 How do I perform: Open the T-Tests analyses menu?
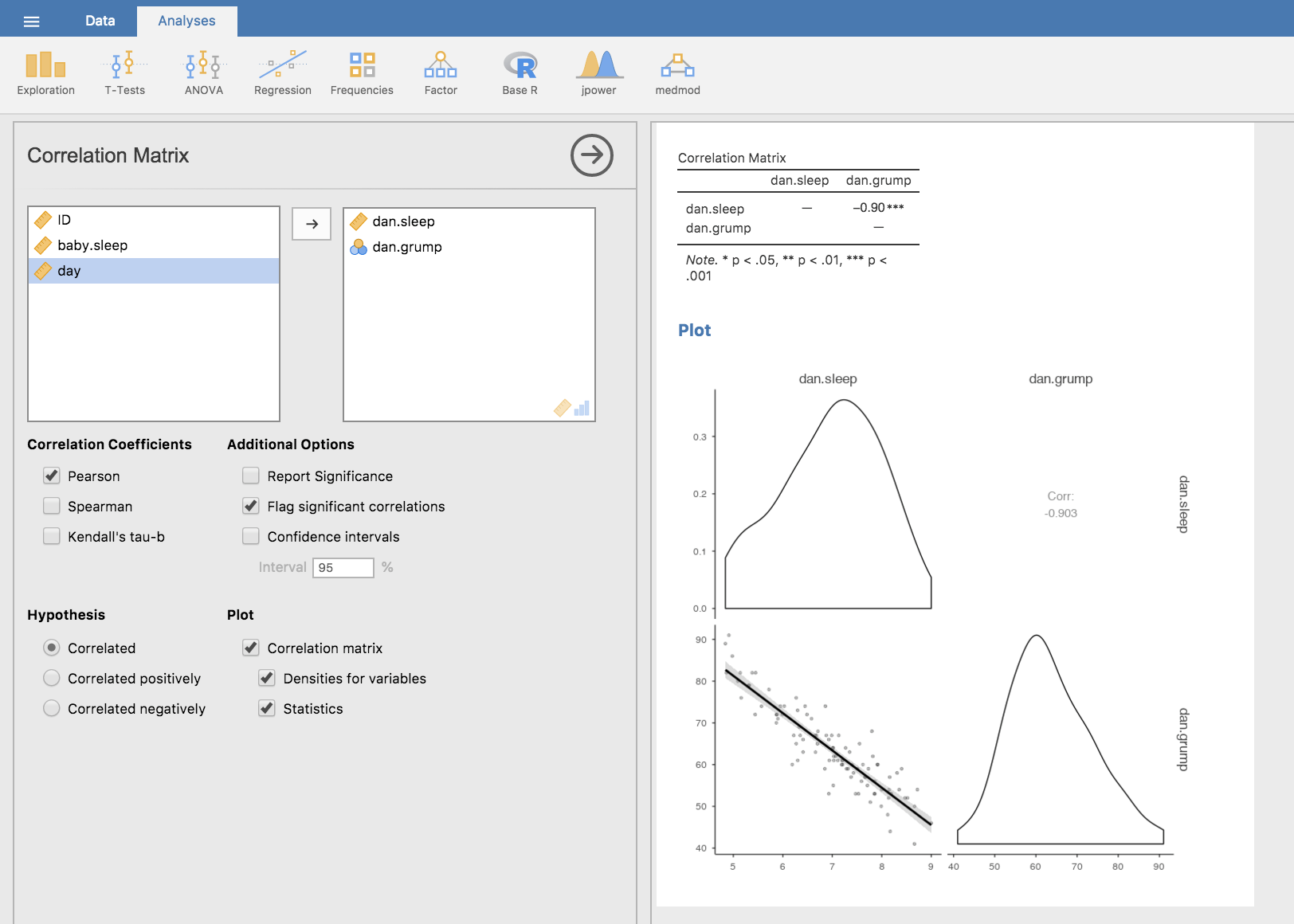pos(125,73)
